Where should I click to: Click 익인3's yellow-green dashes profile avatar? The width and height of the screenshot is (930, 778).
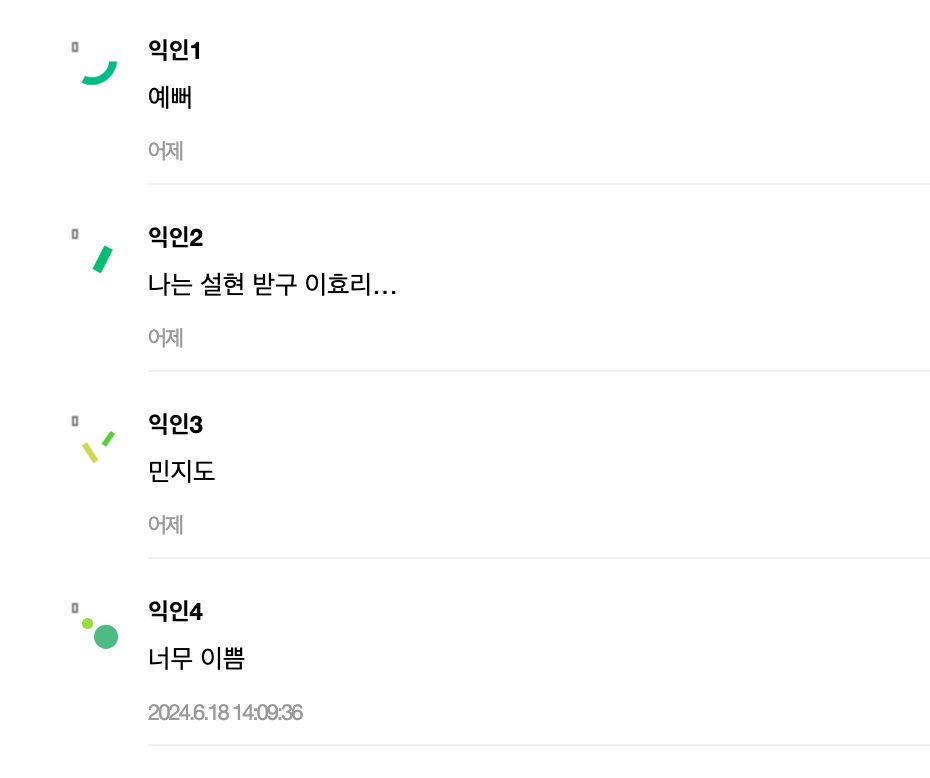(x=98, y=446)
